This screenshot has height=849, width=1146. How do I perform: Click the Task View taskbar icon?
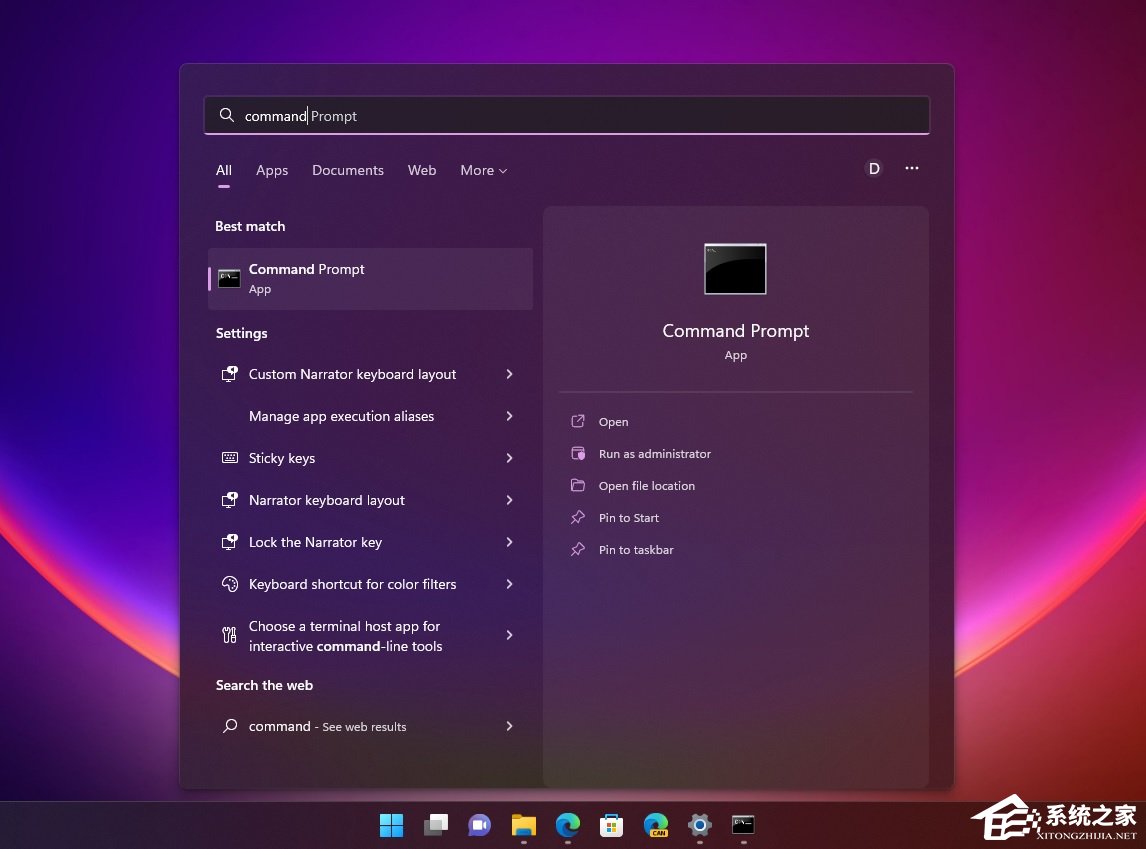click(x=435, y=825)
